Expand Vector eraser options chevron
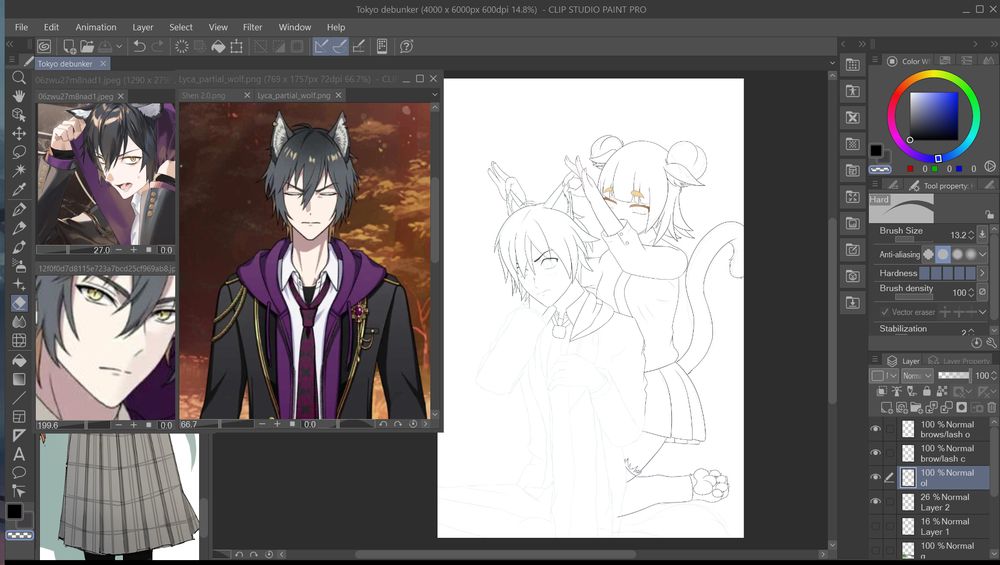The image size is (1000, 565). click(x=983, y=312)
